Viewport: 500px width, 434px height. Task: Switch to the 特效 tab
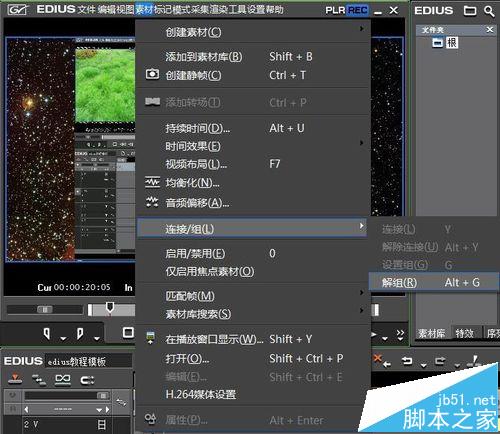click(x=464, y=333)
